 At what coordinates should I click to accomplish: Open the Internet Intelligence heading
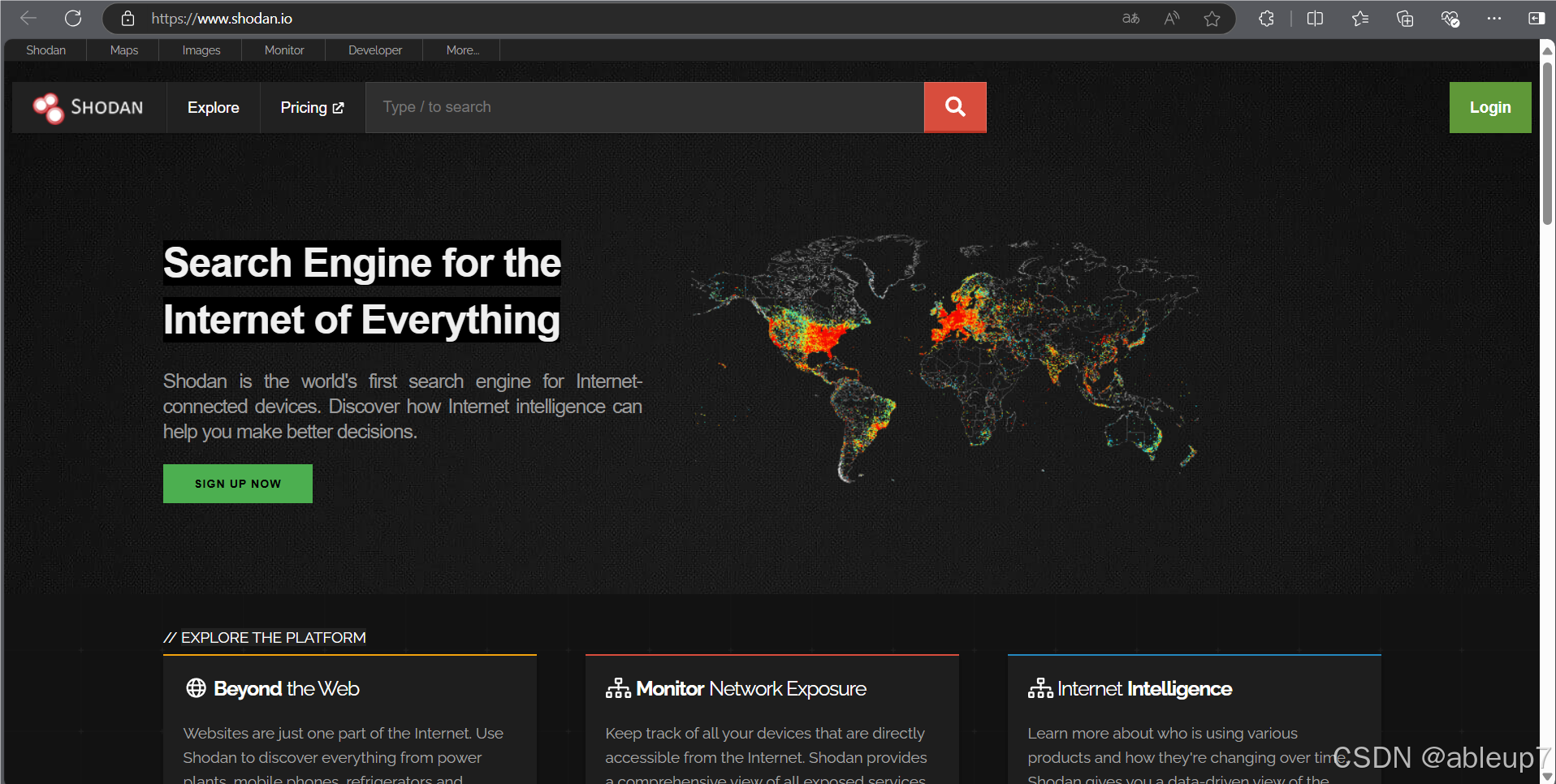(1144, 688)
